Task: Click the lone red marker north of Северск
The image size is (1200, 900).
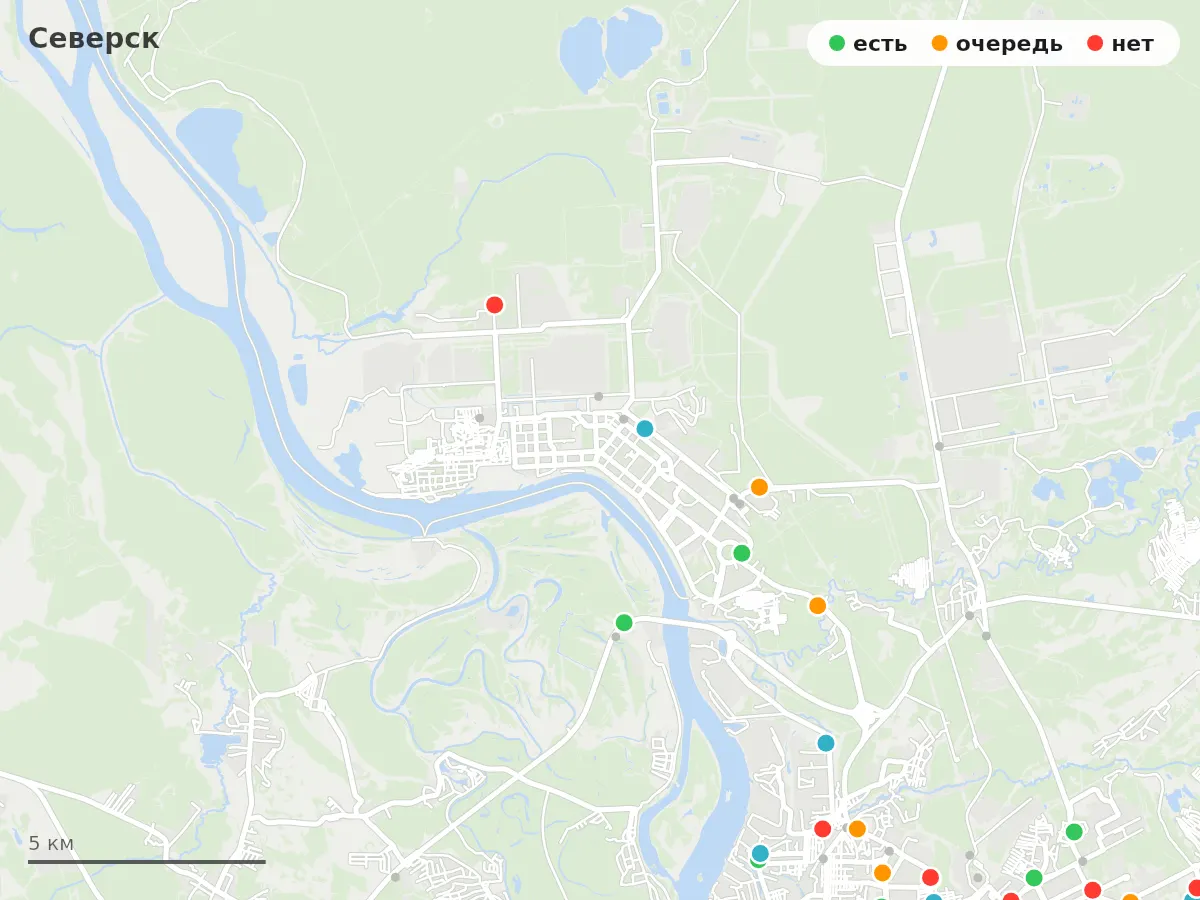Action: [x=494, y=305]
